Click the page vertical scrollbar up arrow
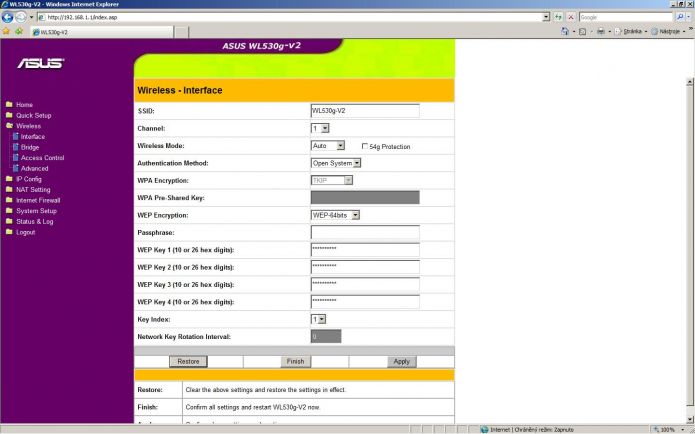The width and height of the screenshot is (695, 434). pyautogui.click(x=690, y=82)
